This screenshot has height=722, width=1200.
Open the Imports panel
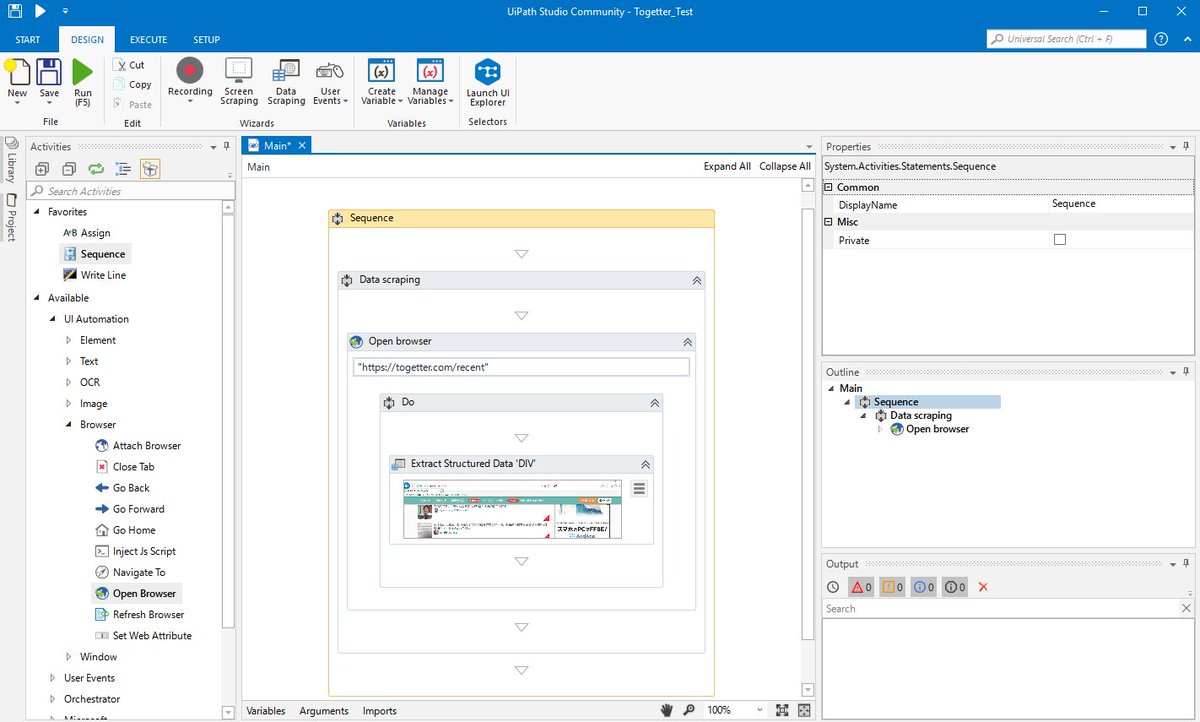(380, 711)
